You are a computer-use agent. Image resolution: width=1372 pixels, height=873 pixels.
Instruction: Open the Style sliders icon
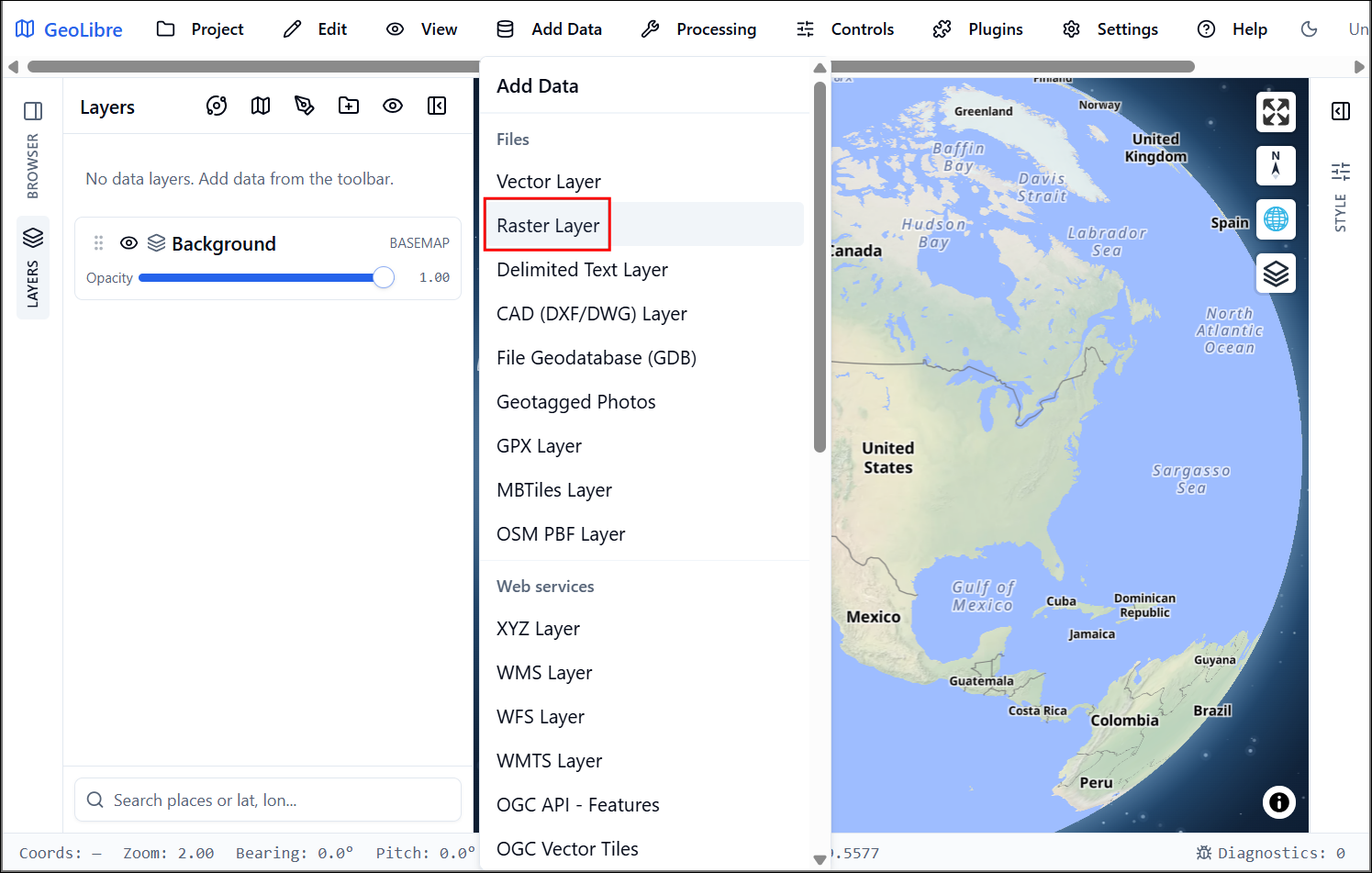(1341, 171)
